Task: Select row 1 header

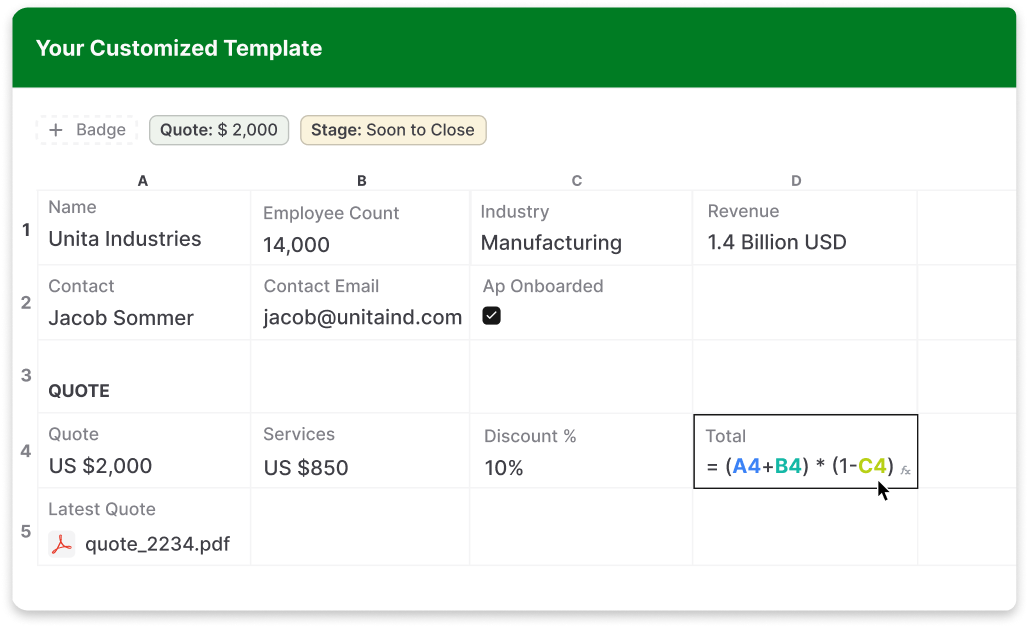Action: [x=26, y=230]
